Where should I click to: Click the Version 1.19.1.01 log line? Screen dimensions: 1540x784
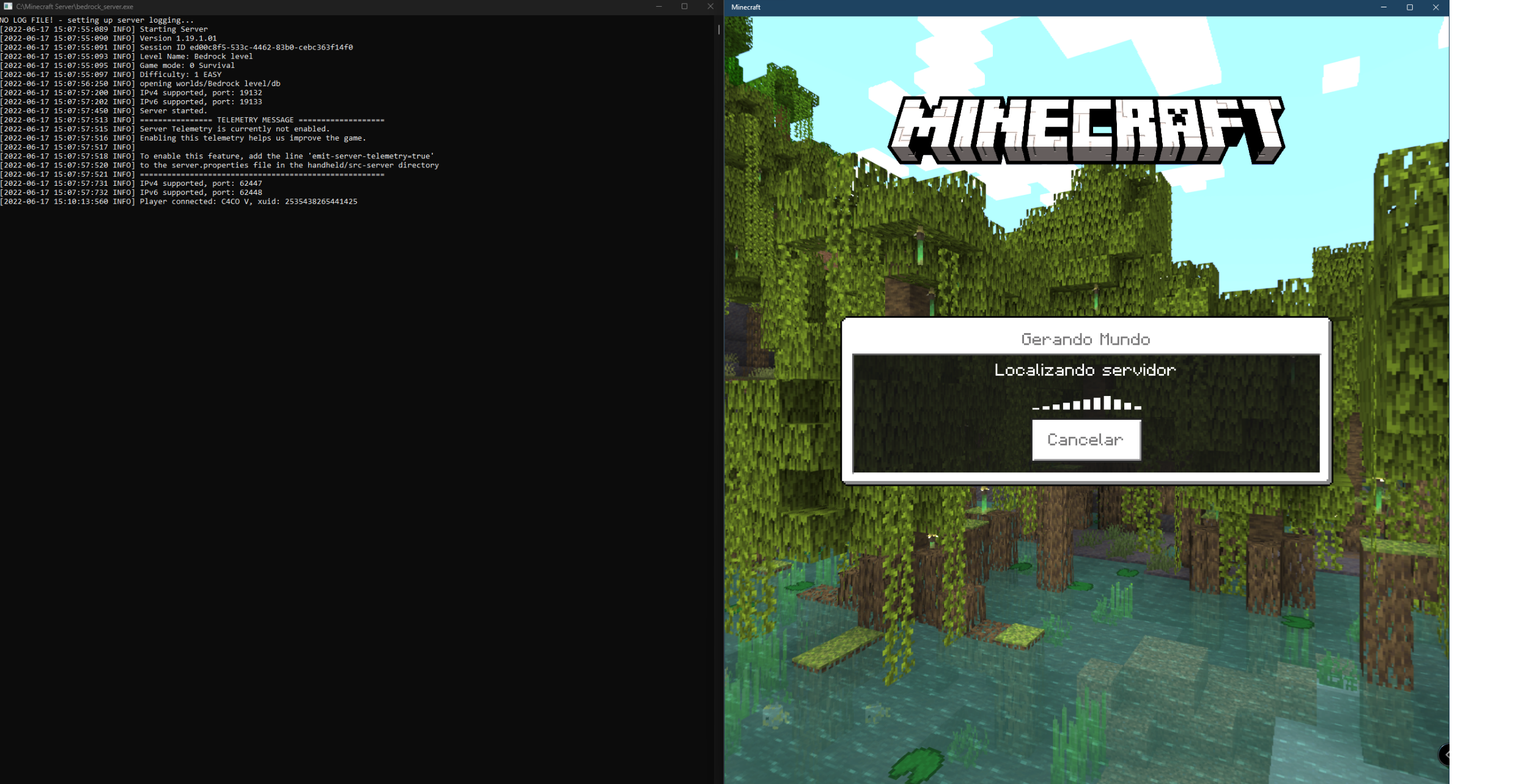pyautogui.click(x=178, y=38)
